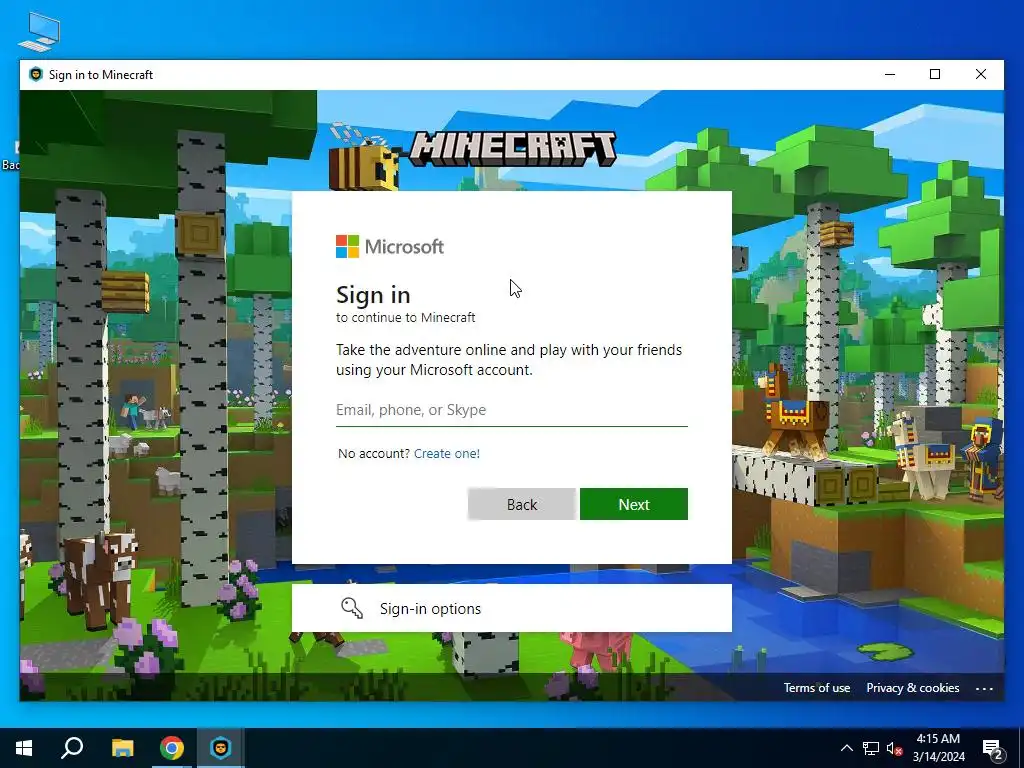Show hidden system tray icons

point(846,748)
